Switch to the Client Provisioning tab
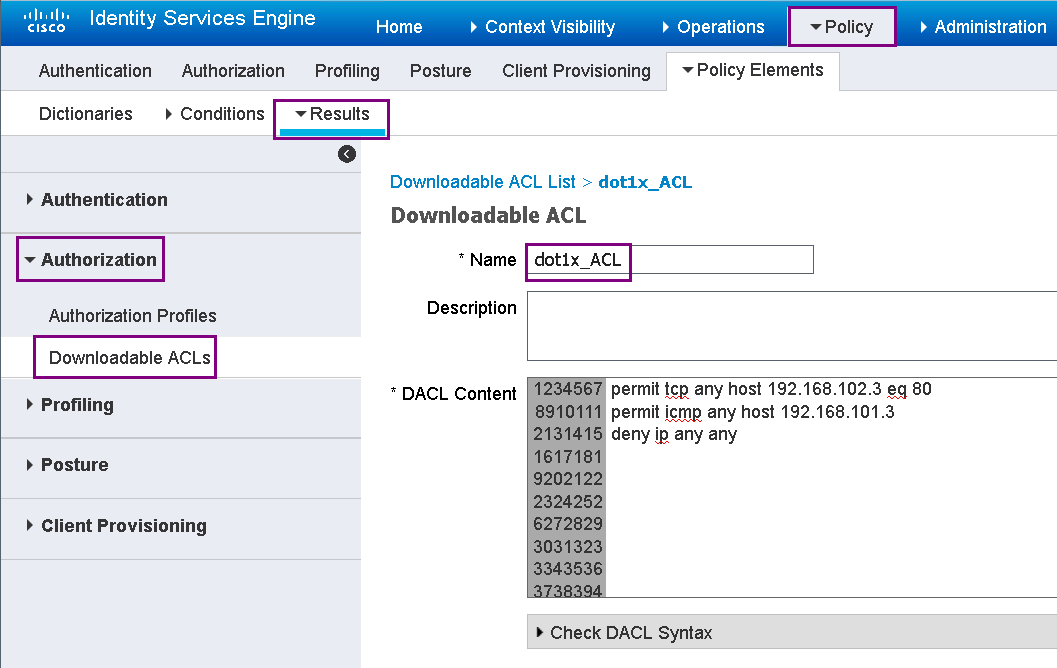Viewport: 1057px width, 668px height. [576, 70]
